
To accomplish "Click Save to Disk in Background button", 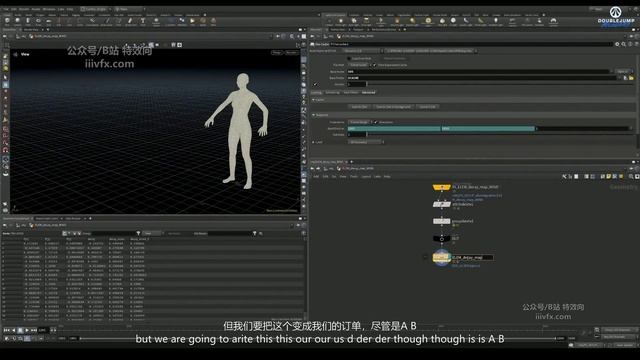I will point(393,107).
